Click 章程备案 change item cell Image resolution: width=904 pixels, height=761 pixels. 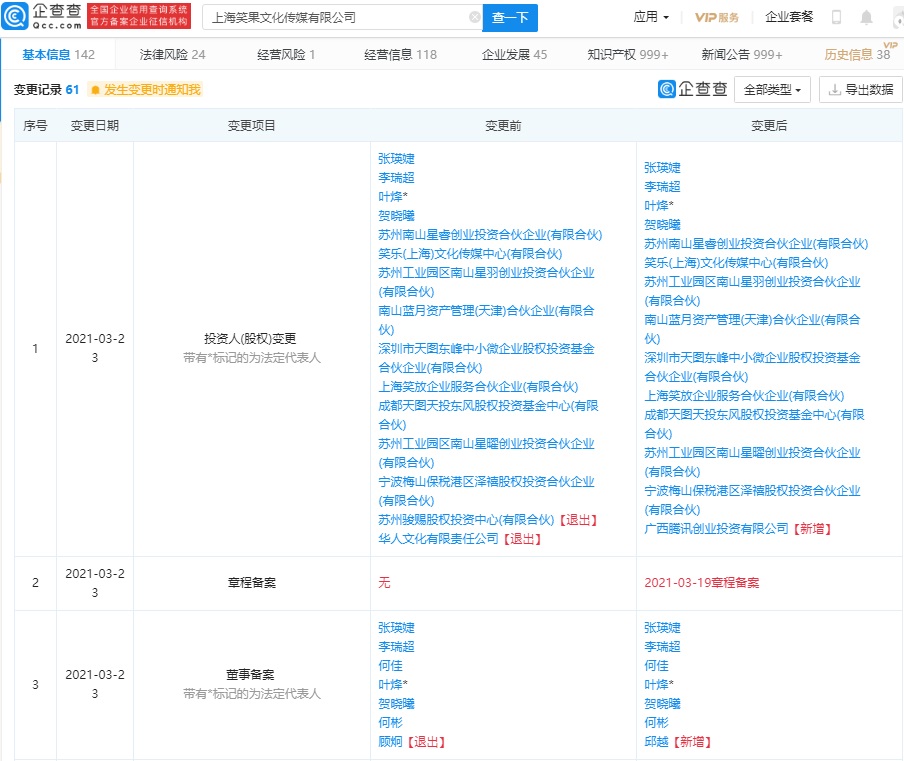point(251,583)
